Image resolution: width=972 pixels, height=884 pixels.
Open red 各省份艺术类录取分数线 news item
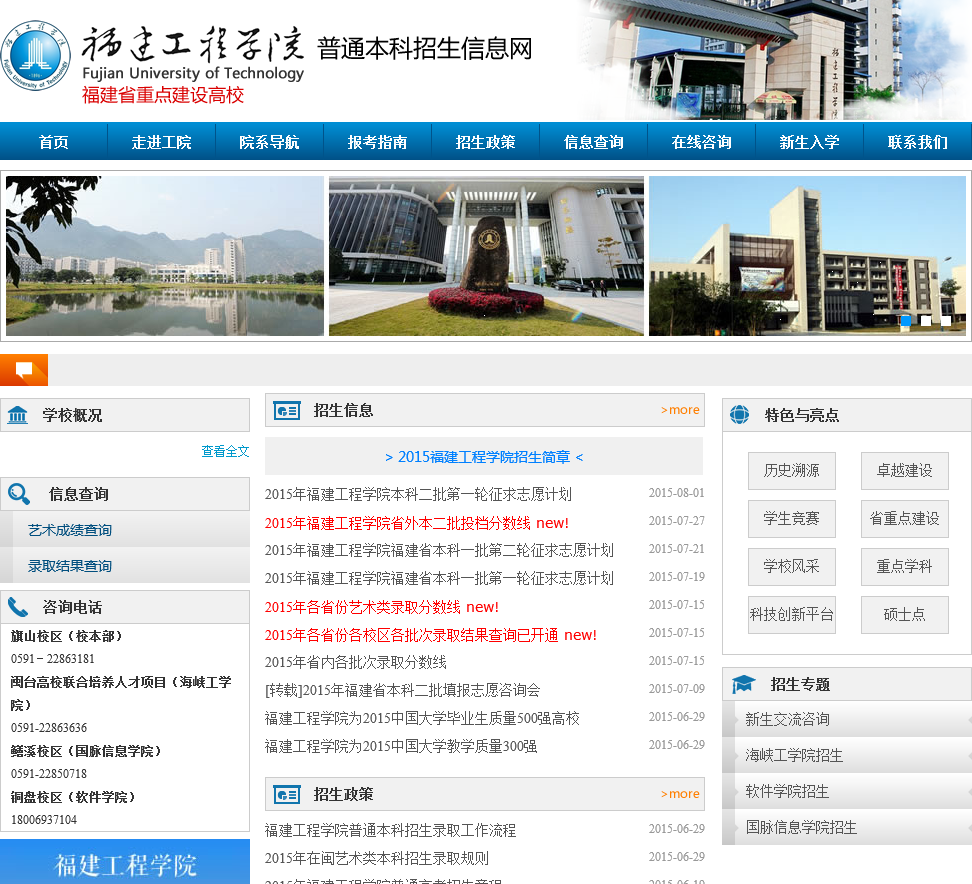[x=382, y=607]
